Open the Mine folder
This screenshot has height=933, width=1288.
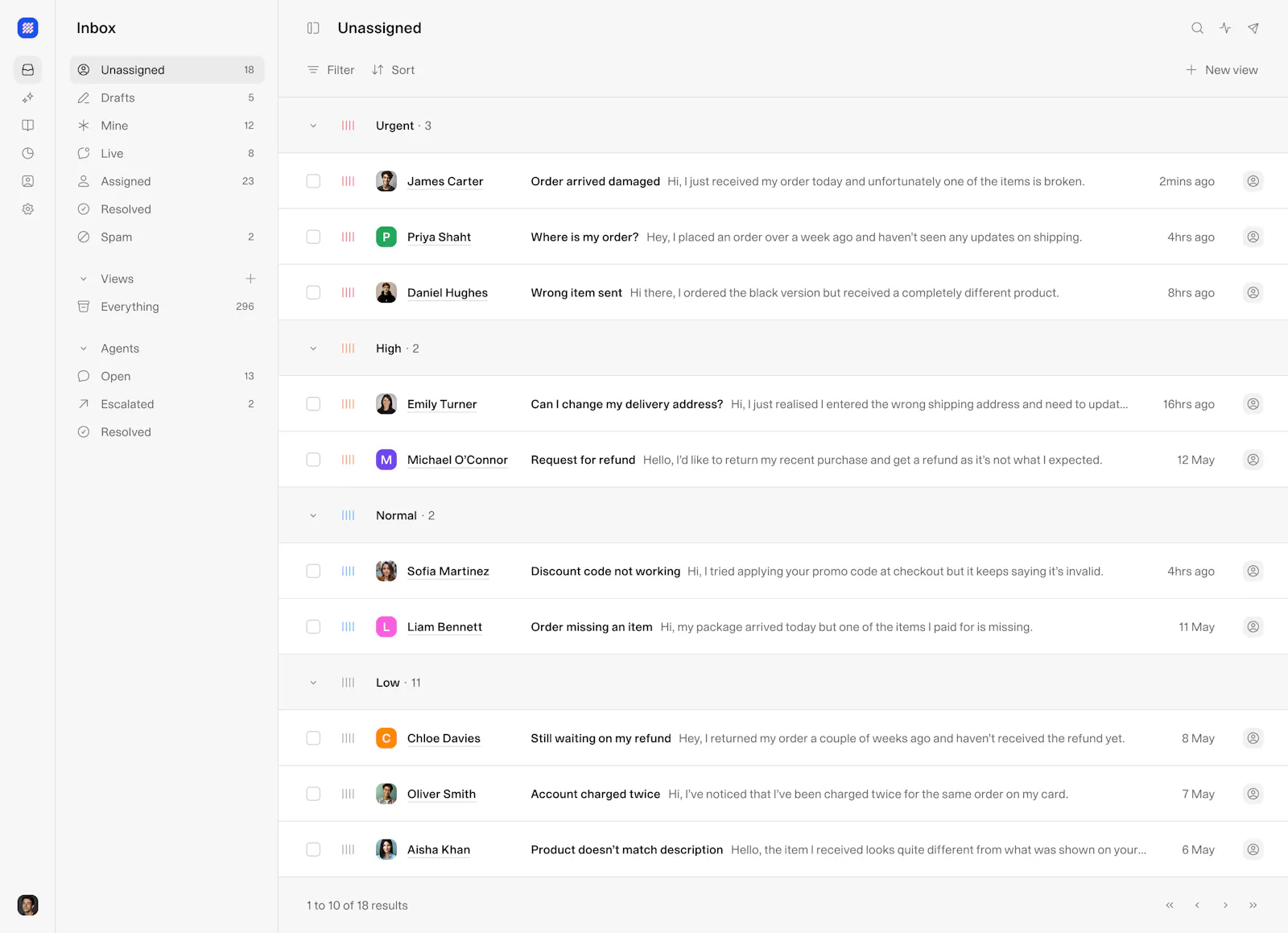[167, 126]
